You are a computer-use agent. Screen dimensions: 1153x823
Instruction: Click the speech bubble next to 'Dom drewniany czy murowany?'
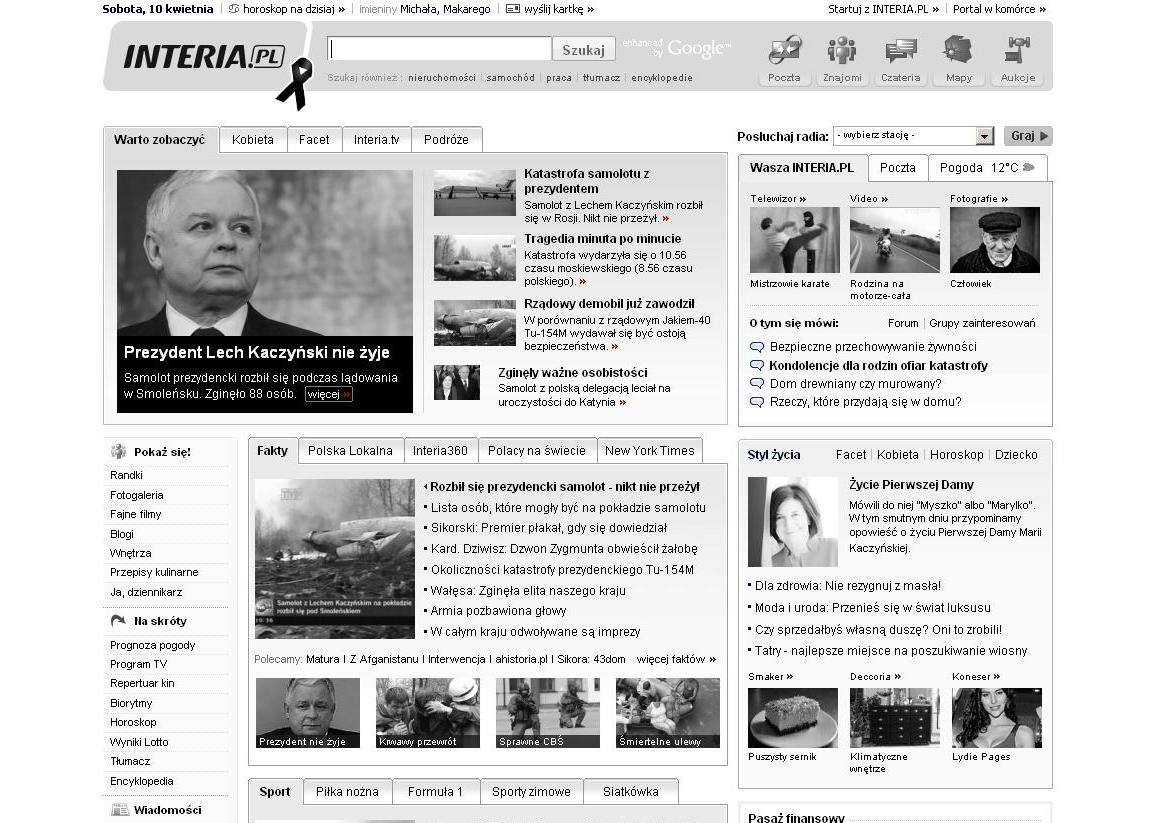click(x=756, y=383)
